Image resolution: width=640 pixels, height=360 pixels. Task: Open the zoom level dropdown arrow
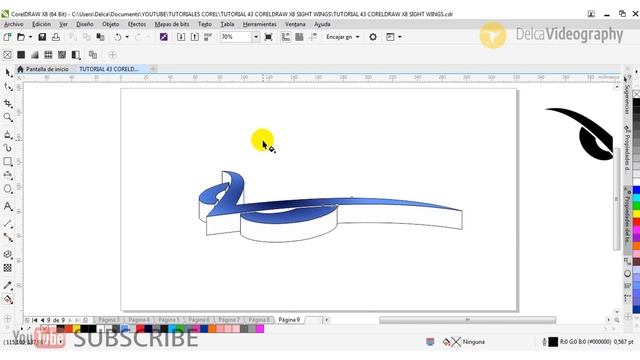pos(256,37)
